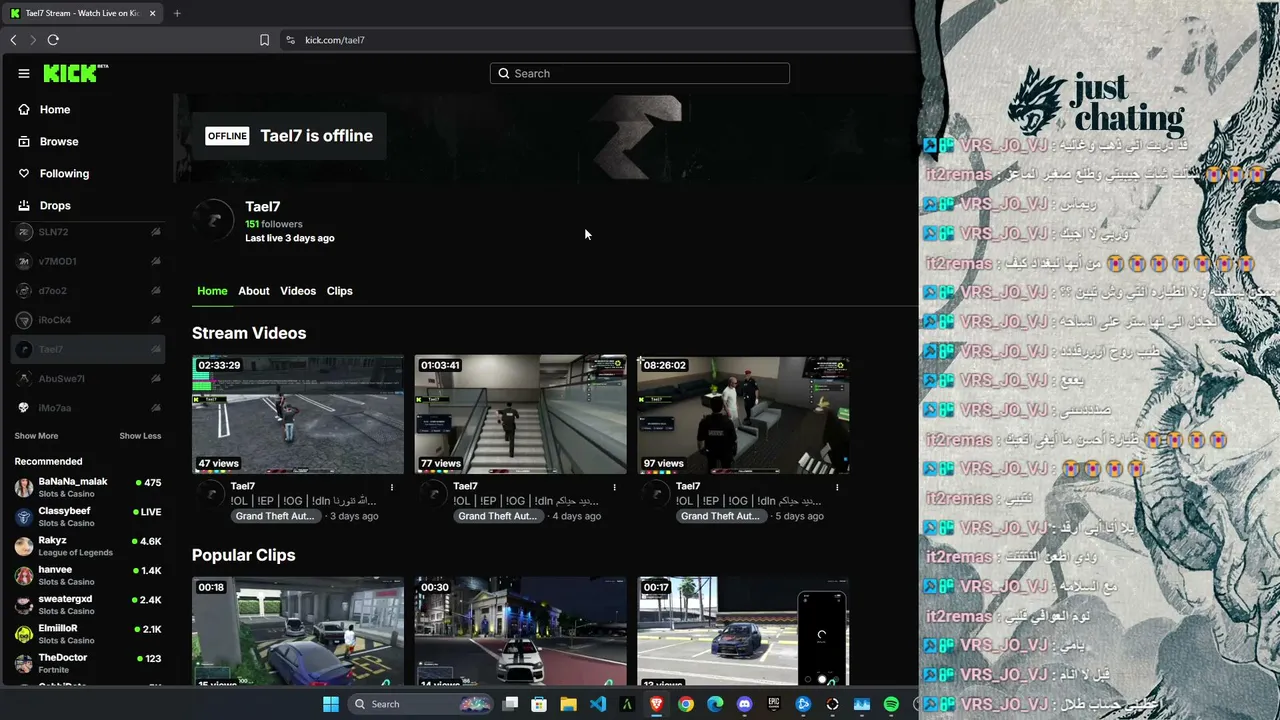Open followed channel d7oo2
The height and width of the screenshot is (720, 1280).
88,291
